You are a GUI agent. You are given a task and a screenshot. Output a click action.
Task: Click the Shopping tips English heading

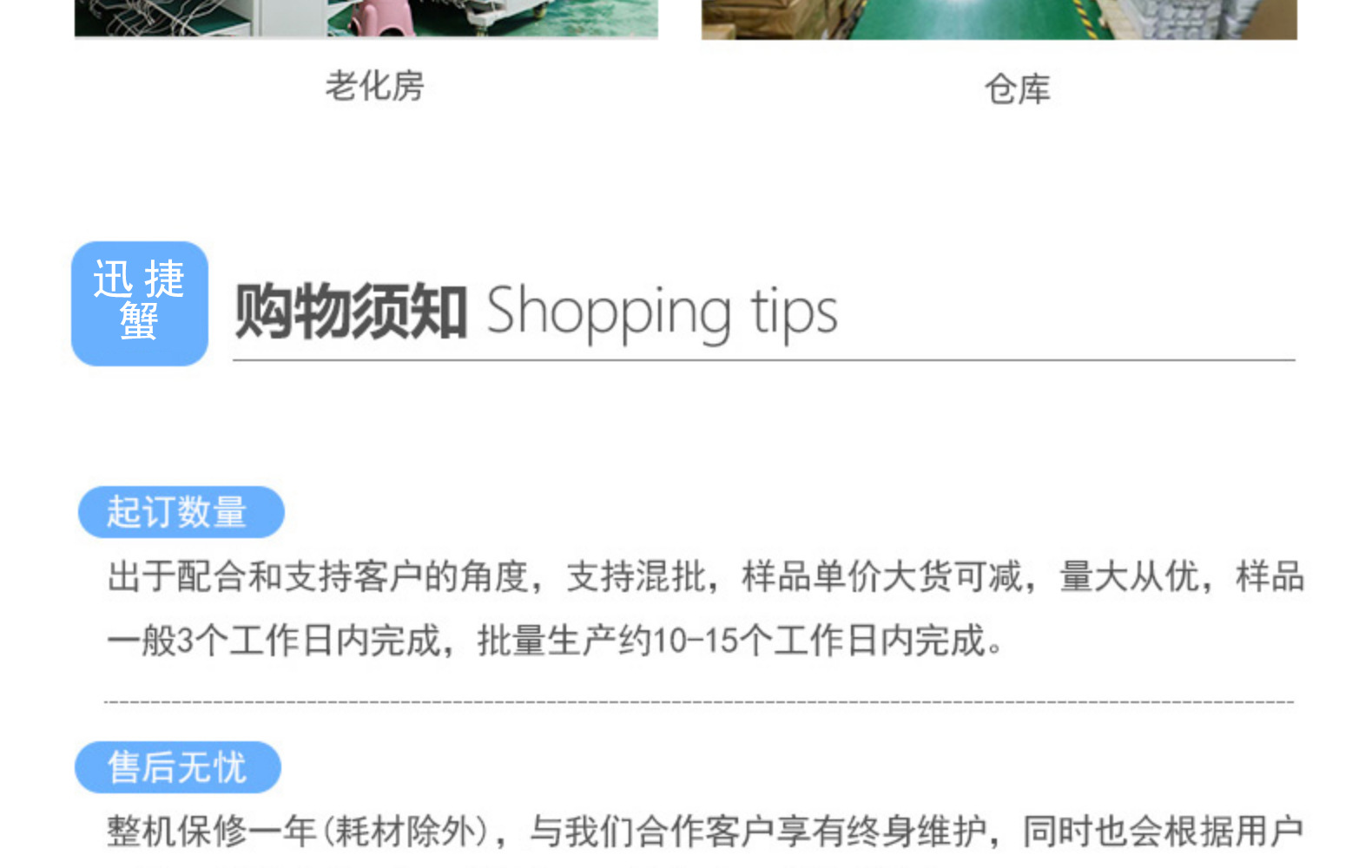[x=663, y=312]
